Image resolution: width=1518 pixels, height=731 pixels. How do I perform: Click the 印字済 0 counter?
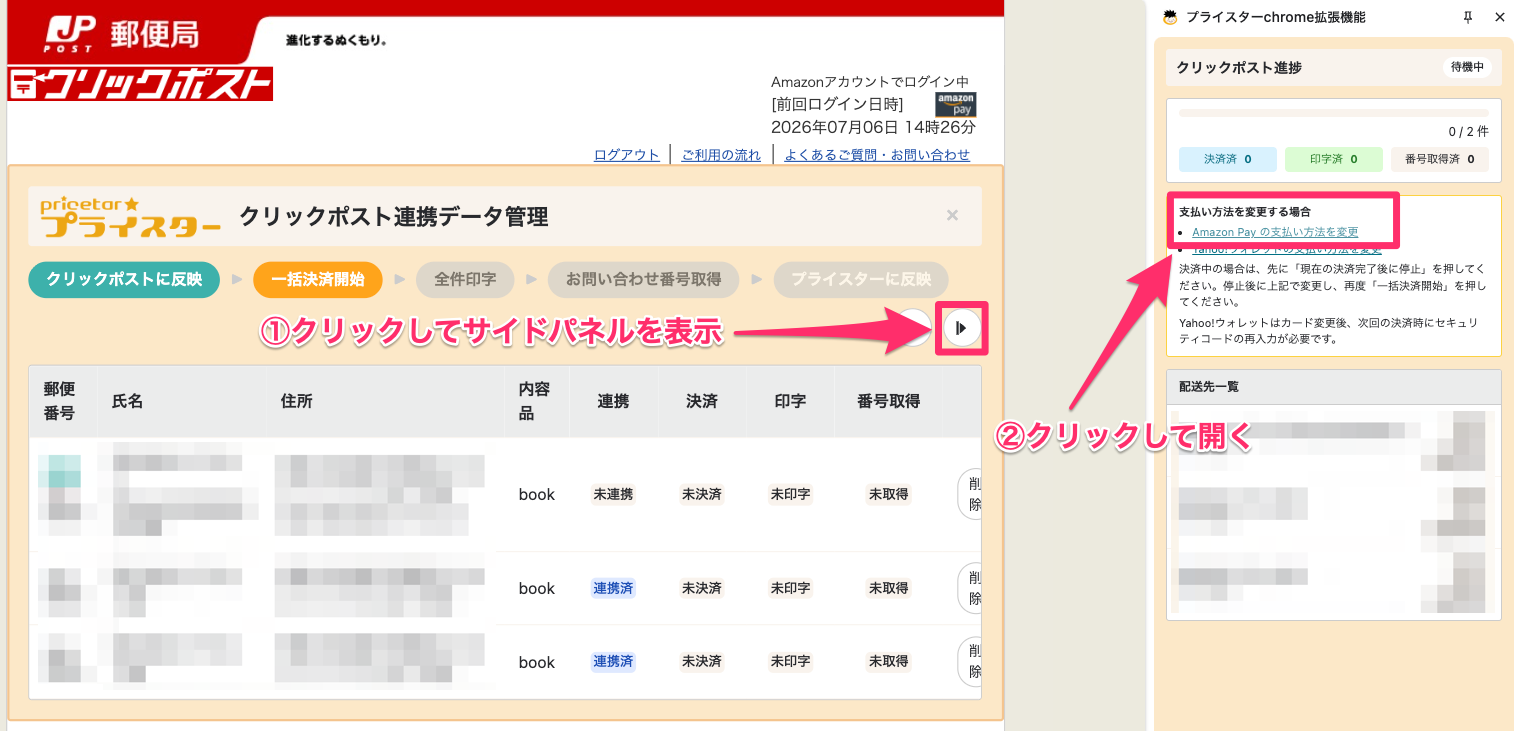tap(1333, 159)
